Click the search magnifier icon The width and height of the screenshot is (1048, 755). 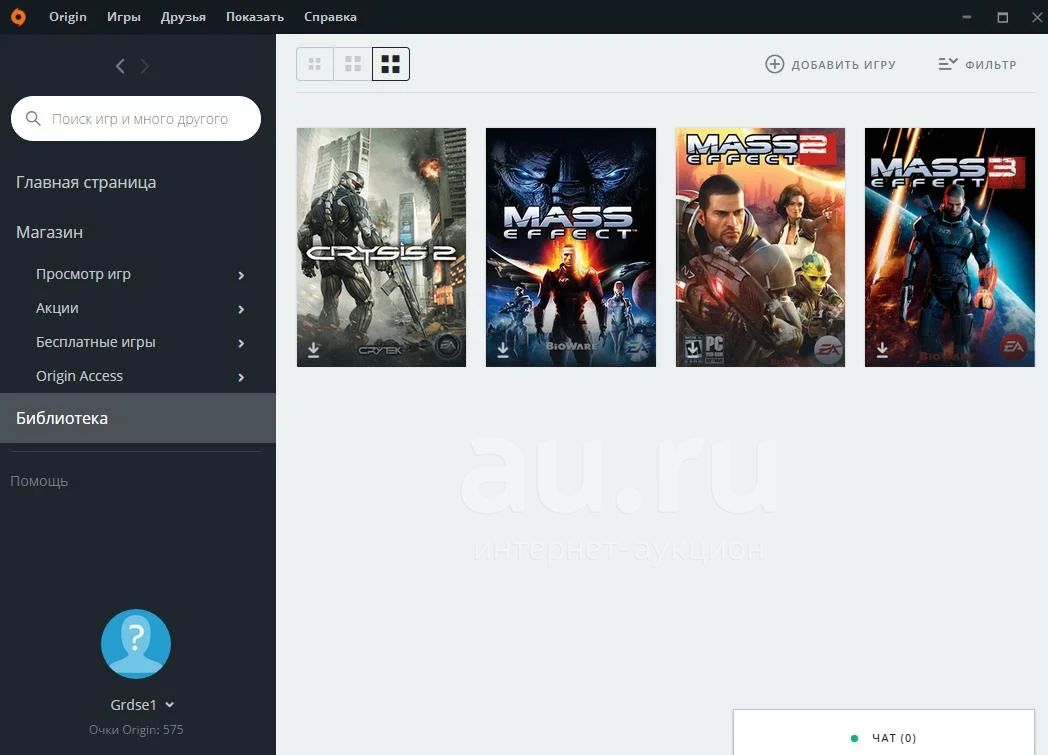tap(33, 118)
